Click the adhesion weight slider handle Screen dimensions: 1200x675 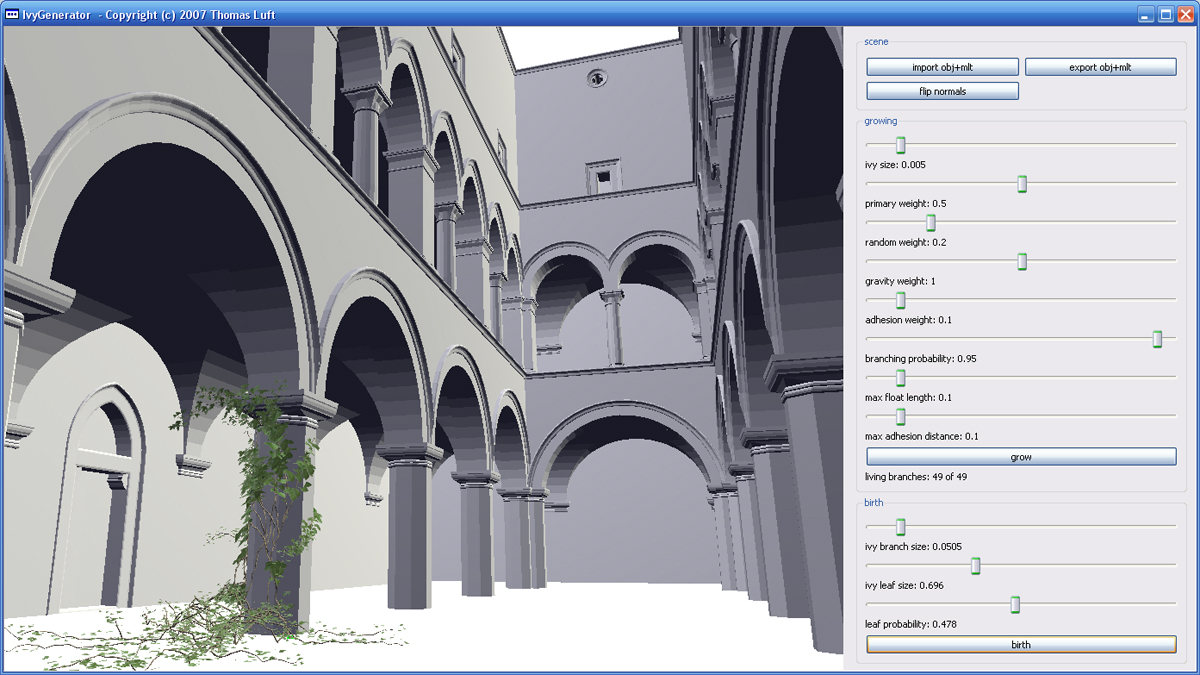click(900, 300)
